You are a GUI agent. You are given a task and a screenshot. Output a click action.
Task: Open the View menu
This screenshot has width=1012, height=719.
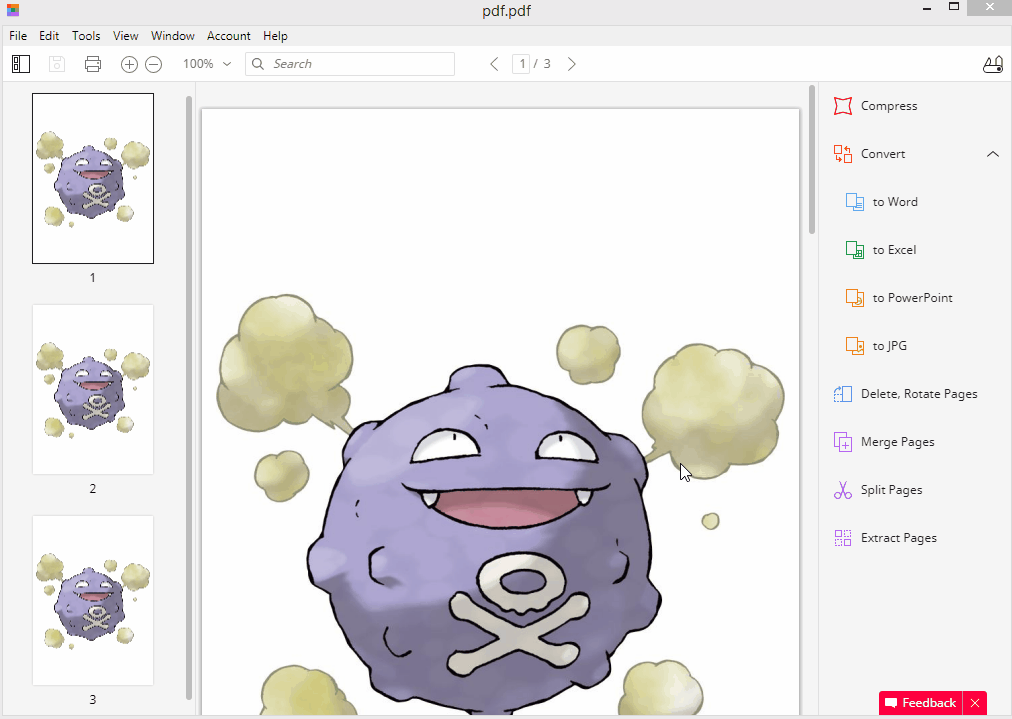point(125,35)
